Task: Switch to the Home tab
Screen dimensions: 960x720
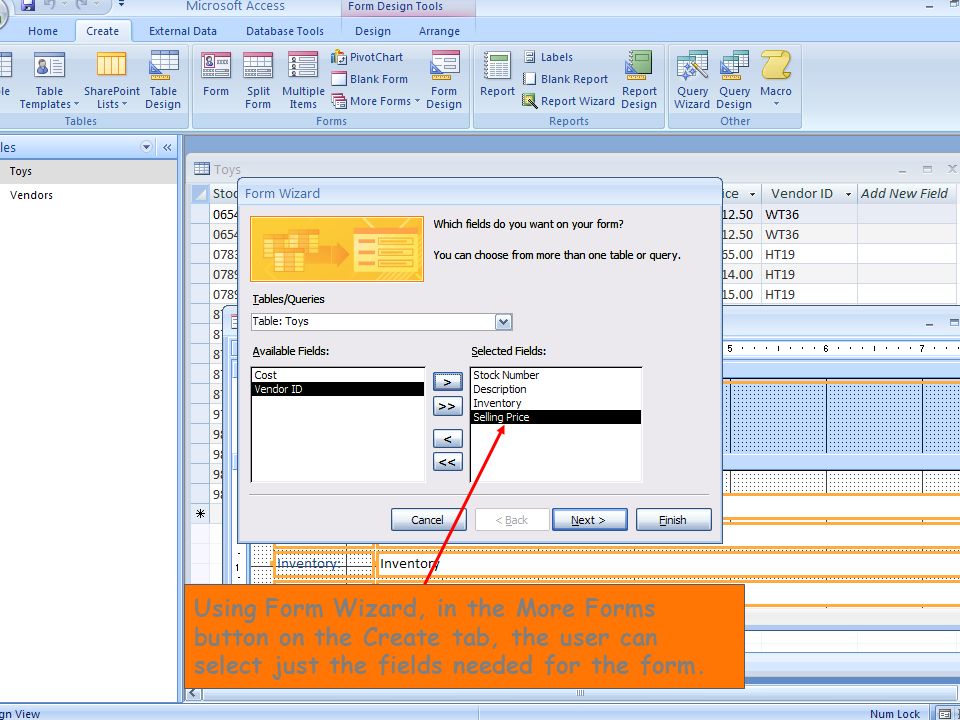Action: tap(43, 31)
